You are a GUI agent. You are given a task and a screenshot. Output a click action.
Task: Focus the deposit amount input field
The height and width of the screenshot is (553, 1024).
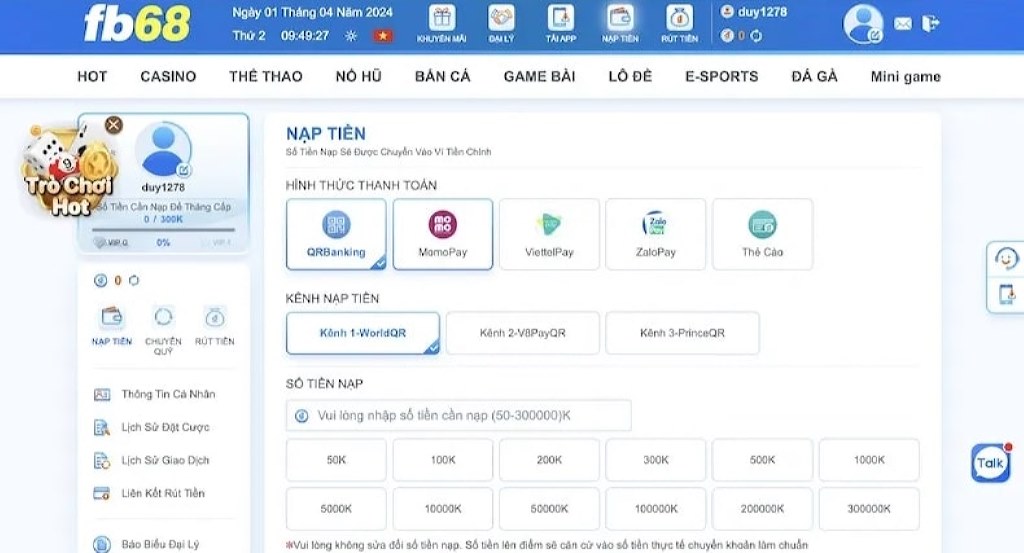[x=458, y=415]
